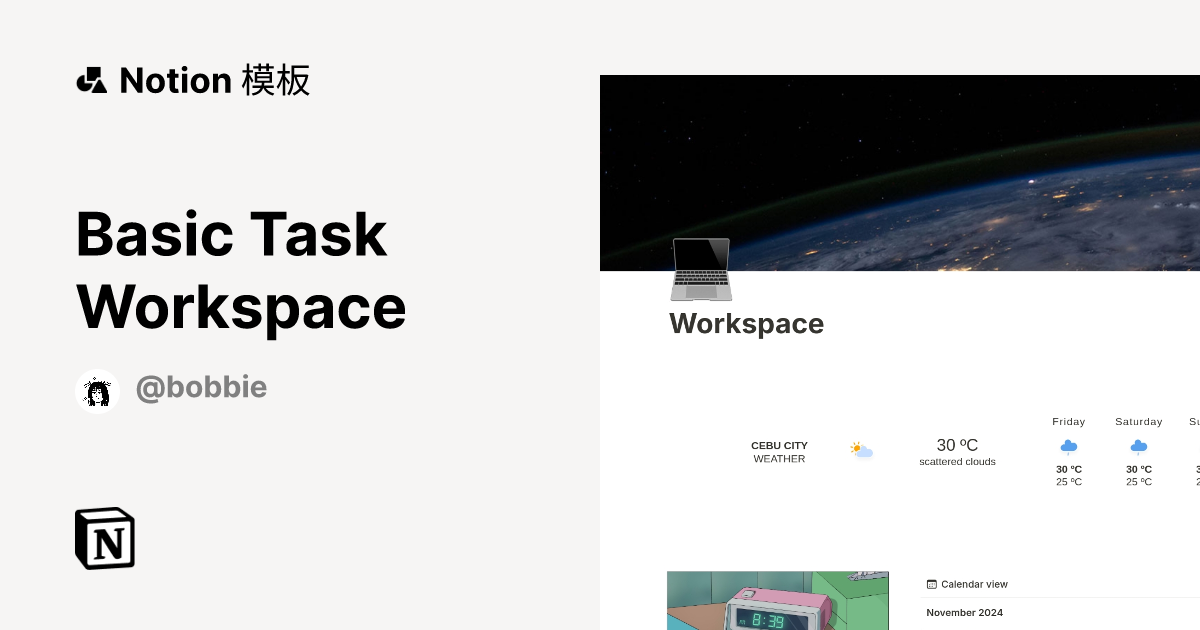Image resolution: width=1200 pixels, height=630 pixels.
Task: Click the "30 ºC scattered clouds" reading
Action: [x=956, y=451]
